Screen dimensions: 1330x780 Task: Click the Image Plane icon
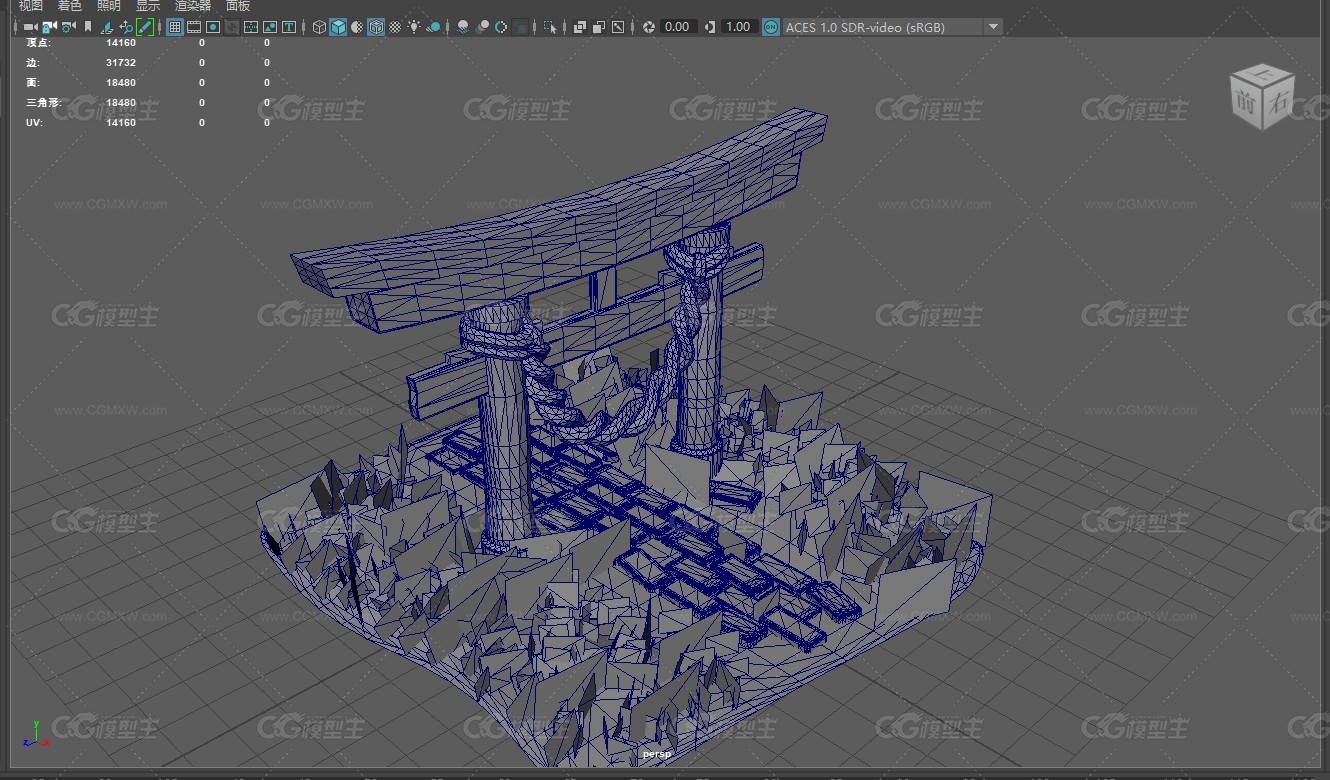coord(107,27)
